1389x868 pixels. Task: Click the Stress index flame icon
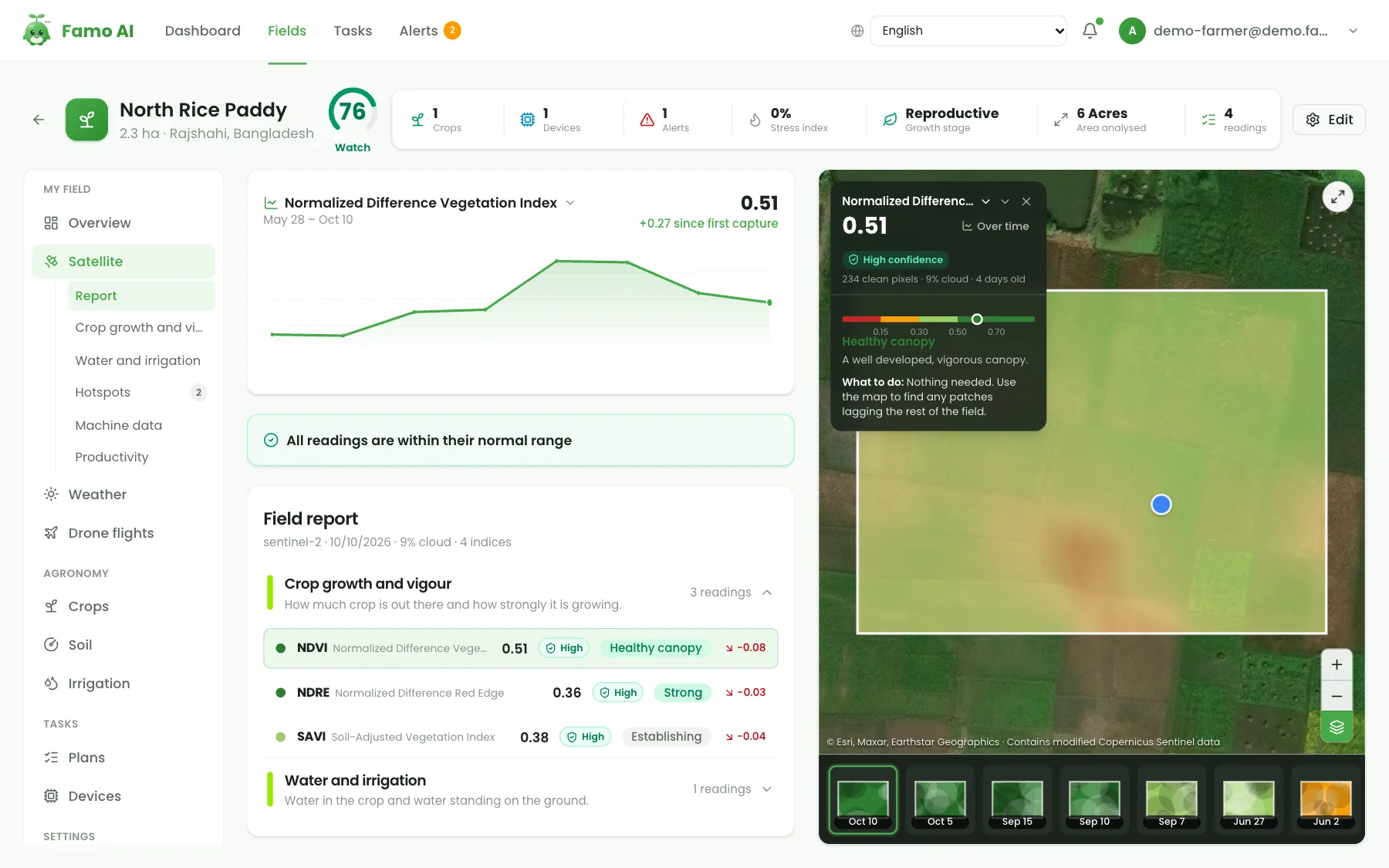point(755,120)
